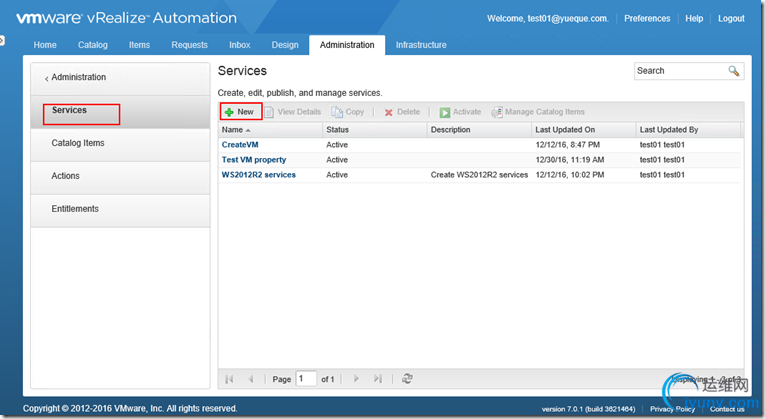Open the Help link
Viewport: 765px width, 419px height.
[x=694, y=19]
